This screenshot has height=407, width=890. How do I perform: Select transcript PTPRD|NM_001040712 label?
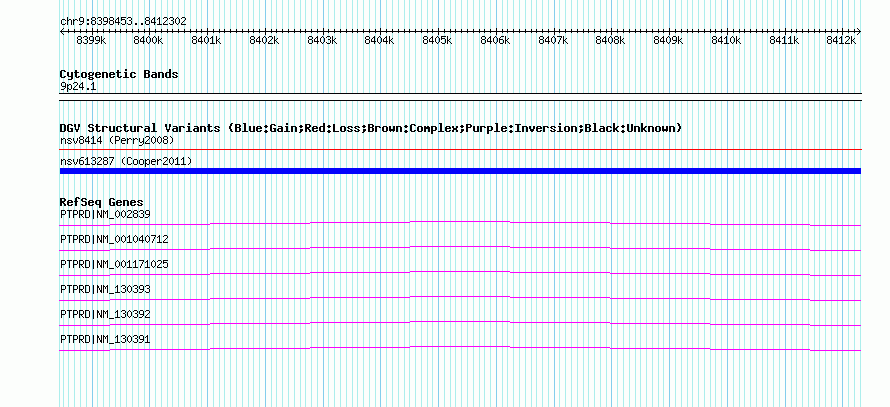click(114, 240)
